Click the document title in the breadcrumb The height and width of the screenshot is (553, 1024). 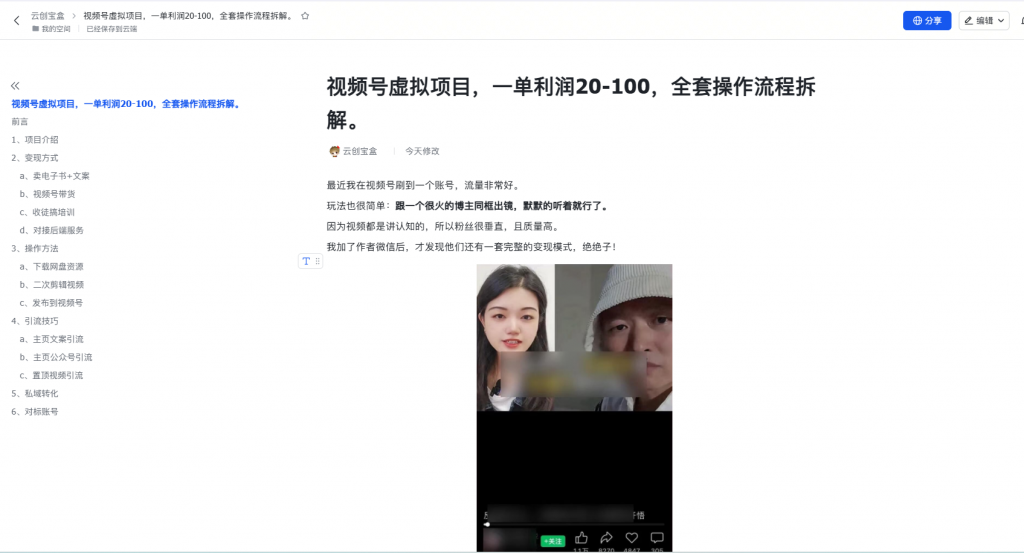188,16
